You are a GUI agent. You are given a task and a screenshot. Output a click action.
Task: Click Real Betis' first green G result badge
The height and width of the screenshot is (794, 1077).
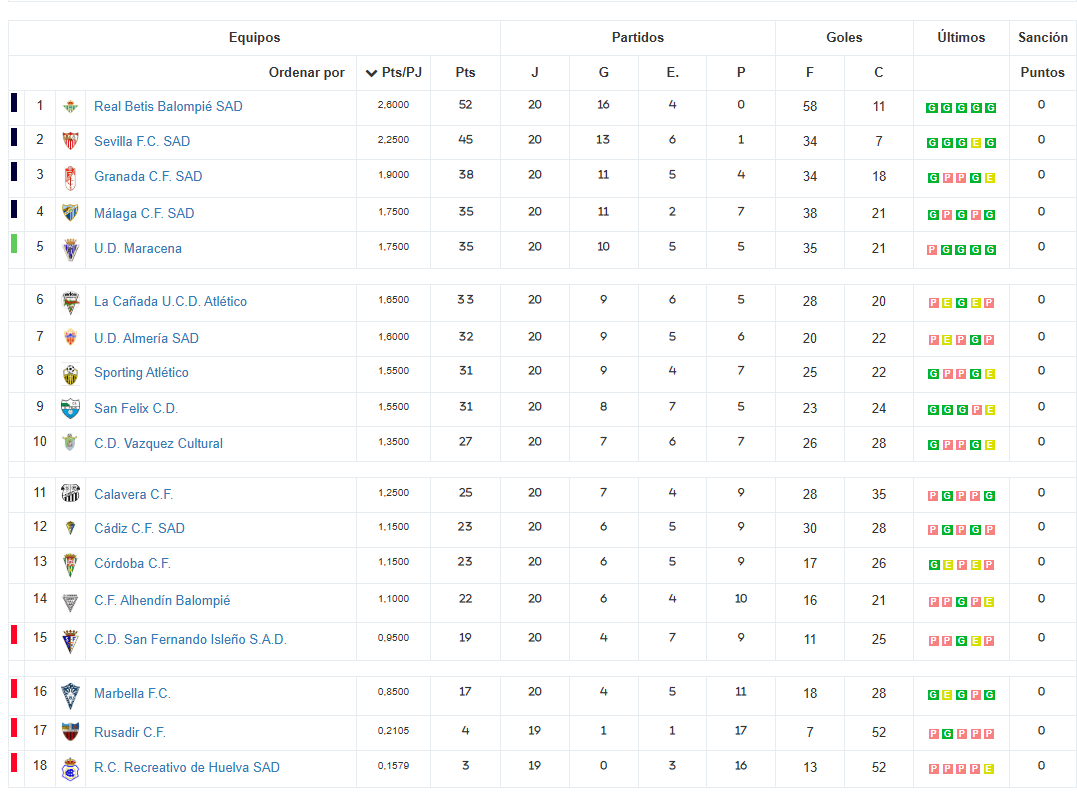tap(932, 108)
